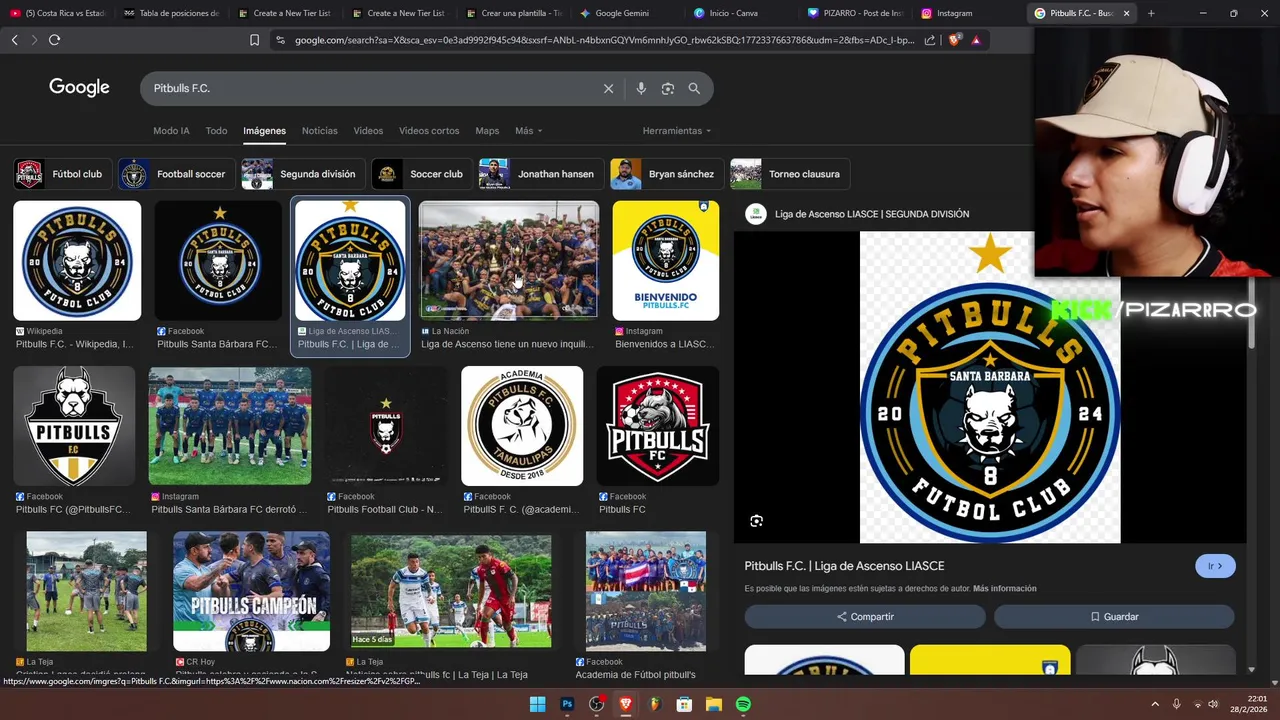Open Wikipedia Pitbulls F.C. logo thumbnail

[77, 261]
